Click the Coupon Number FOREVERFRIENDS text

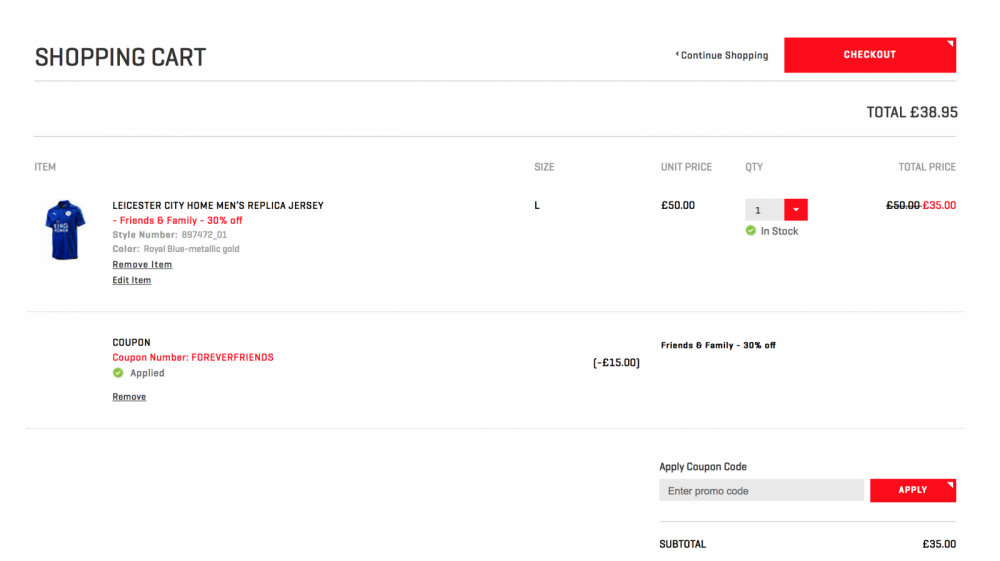(x=193, y=358)
